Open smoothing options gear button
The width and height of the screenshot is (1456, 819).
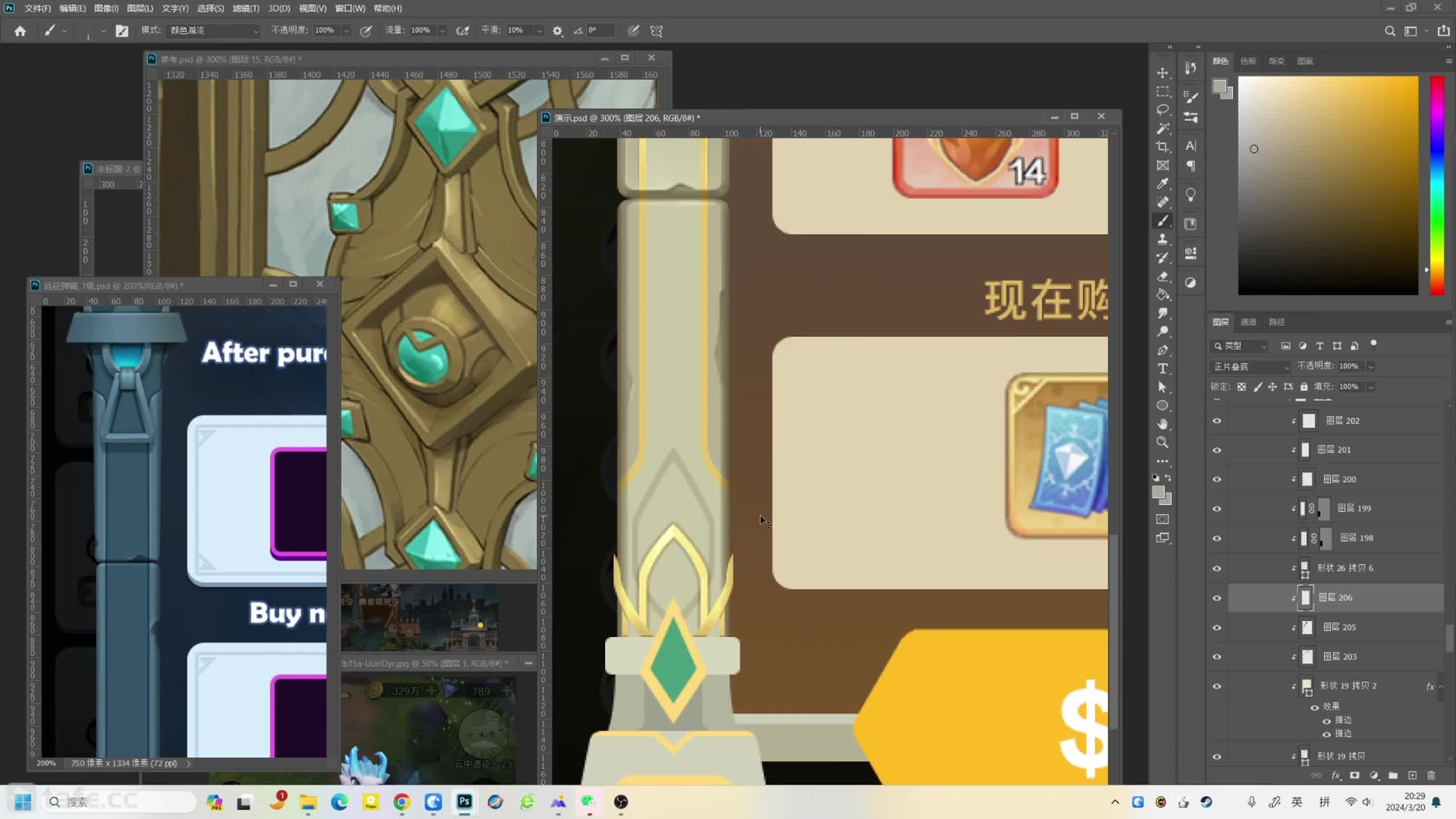pyautogui.click(x=557, y=31)
